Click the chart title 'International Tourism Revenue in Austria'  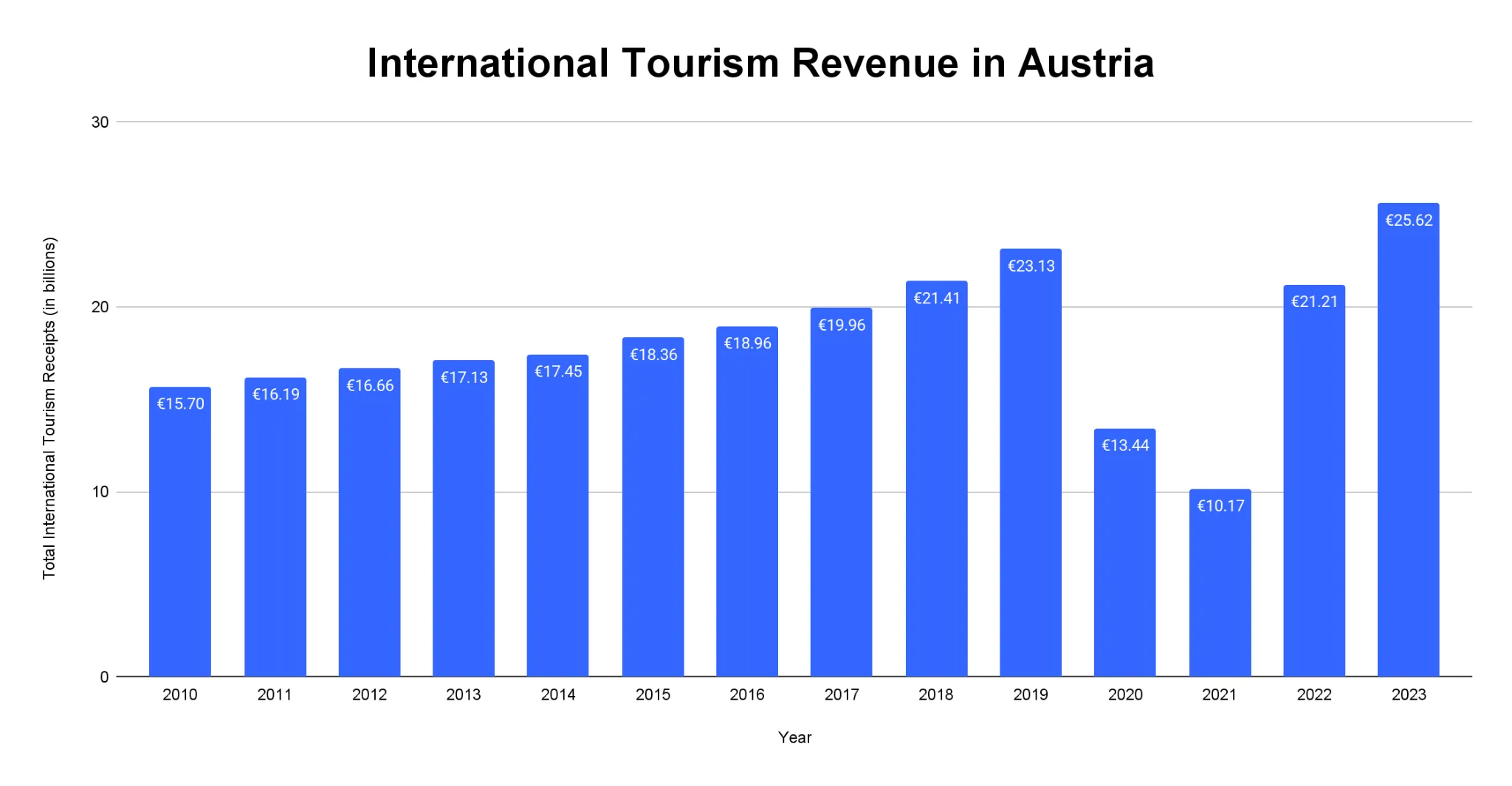760,63
